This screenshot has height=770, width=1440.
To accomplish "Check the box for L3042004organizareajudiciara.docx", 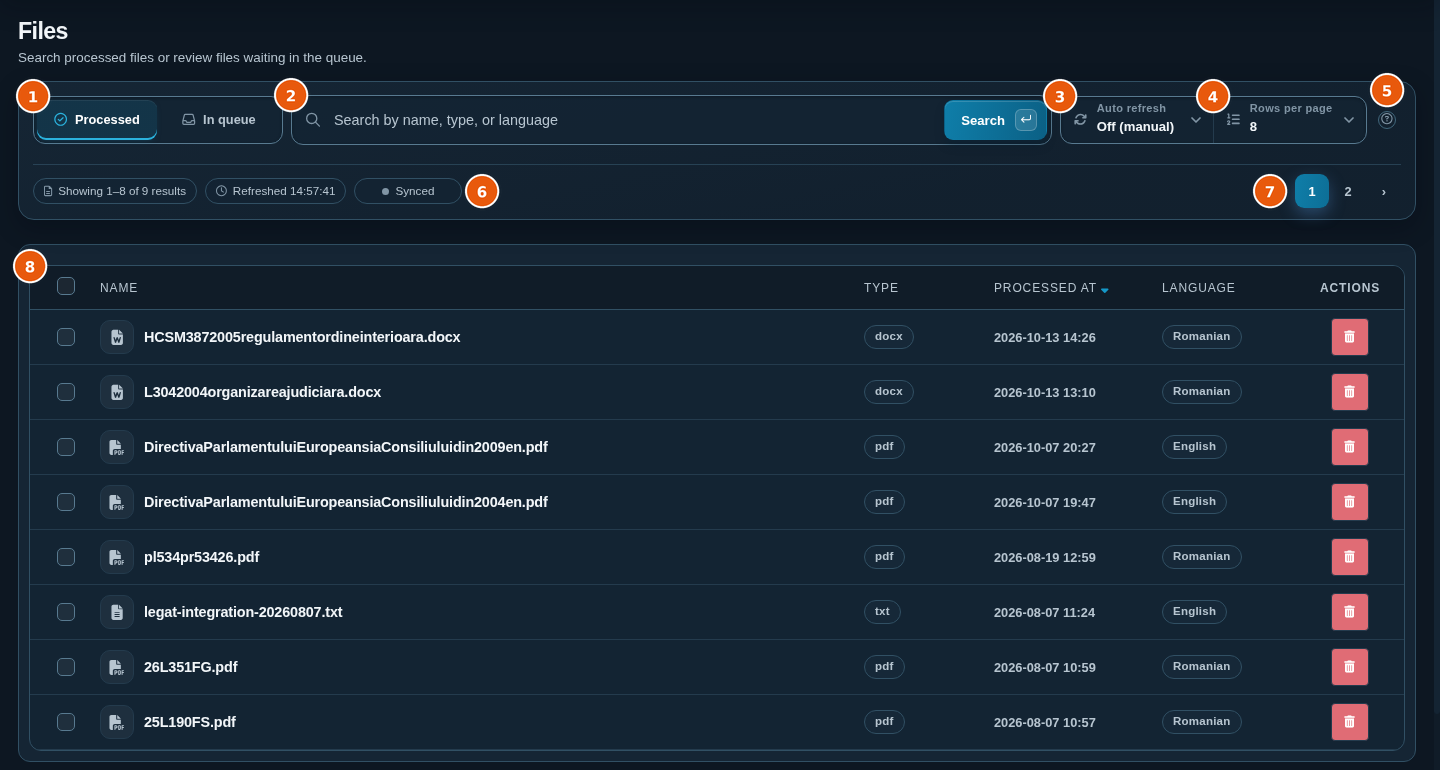I will point(66,392).
